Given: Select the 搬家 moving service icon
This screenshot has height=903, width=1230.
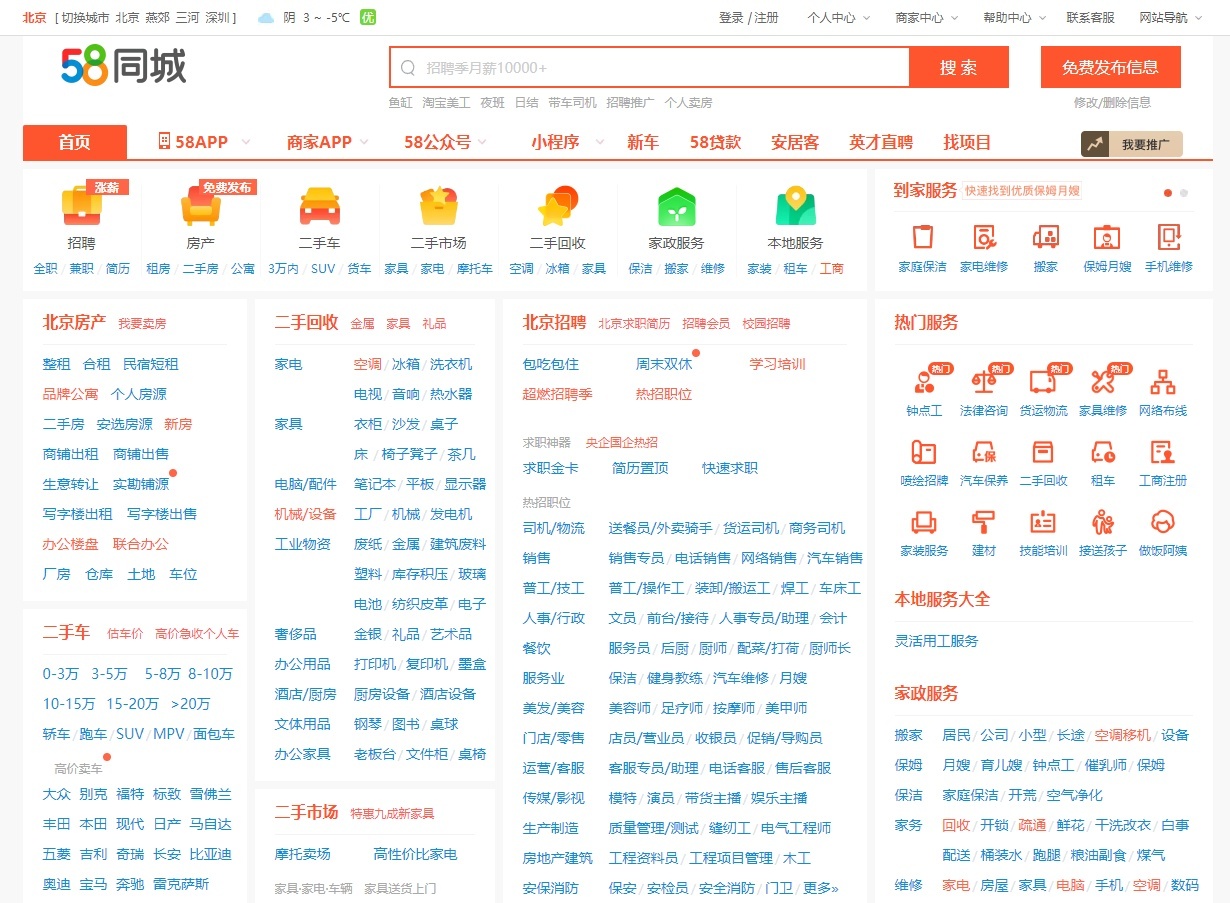Looking at the screenshot, I should (x=1046, y=237).
